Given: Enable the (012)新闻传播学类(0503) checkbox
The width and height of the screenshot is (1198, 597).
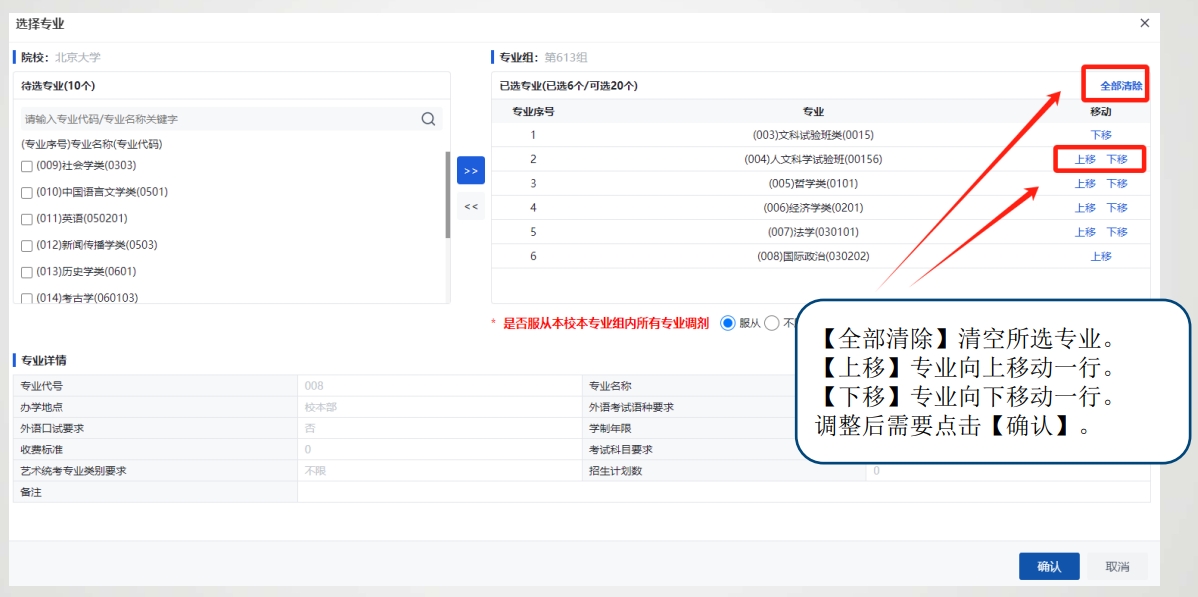Looking at the screenshot, I should [x=27, y=246].
